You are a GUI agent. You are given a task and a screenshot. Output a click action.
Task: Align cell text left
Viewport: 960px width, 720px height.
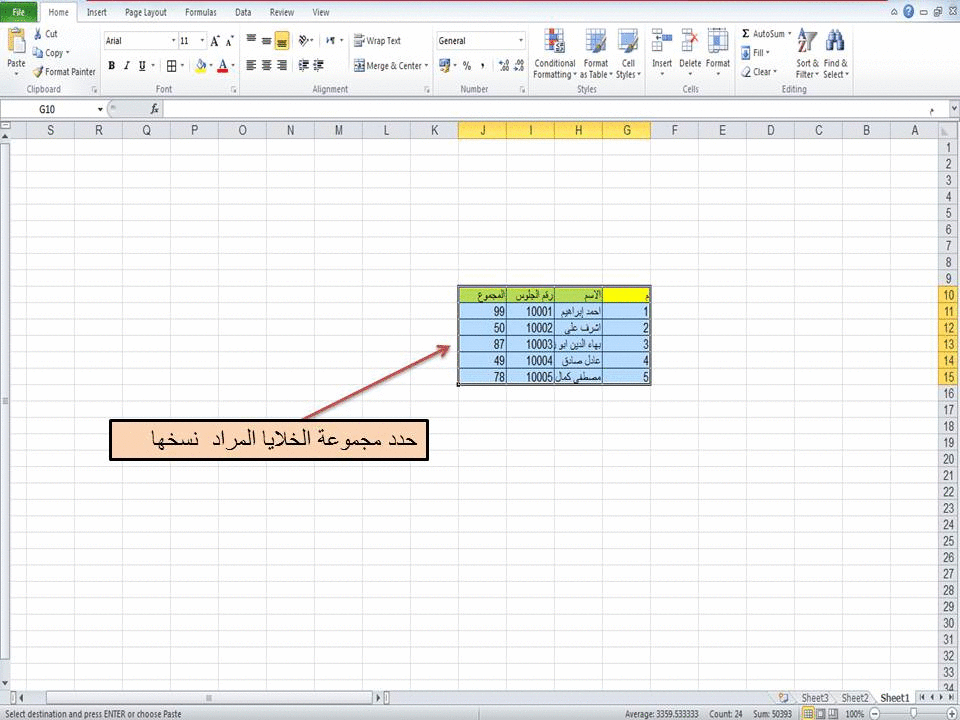(x=251, y=65)
